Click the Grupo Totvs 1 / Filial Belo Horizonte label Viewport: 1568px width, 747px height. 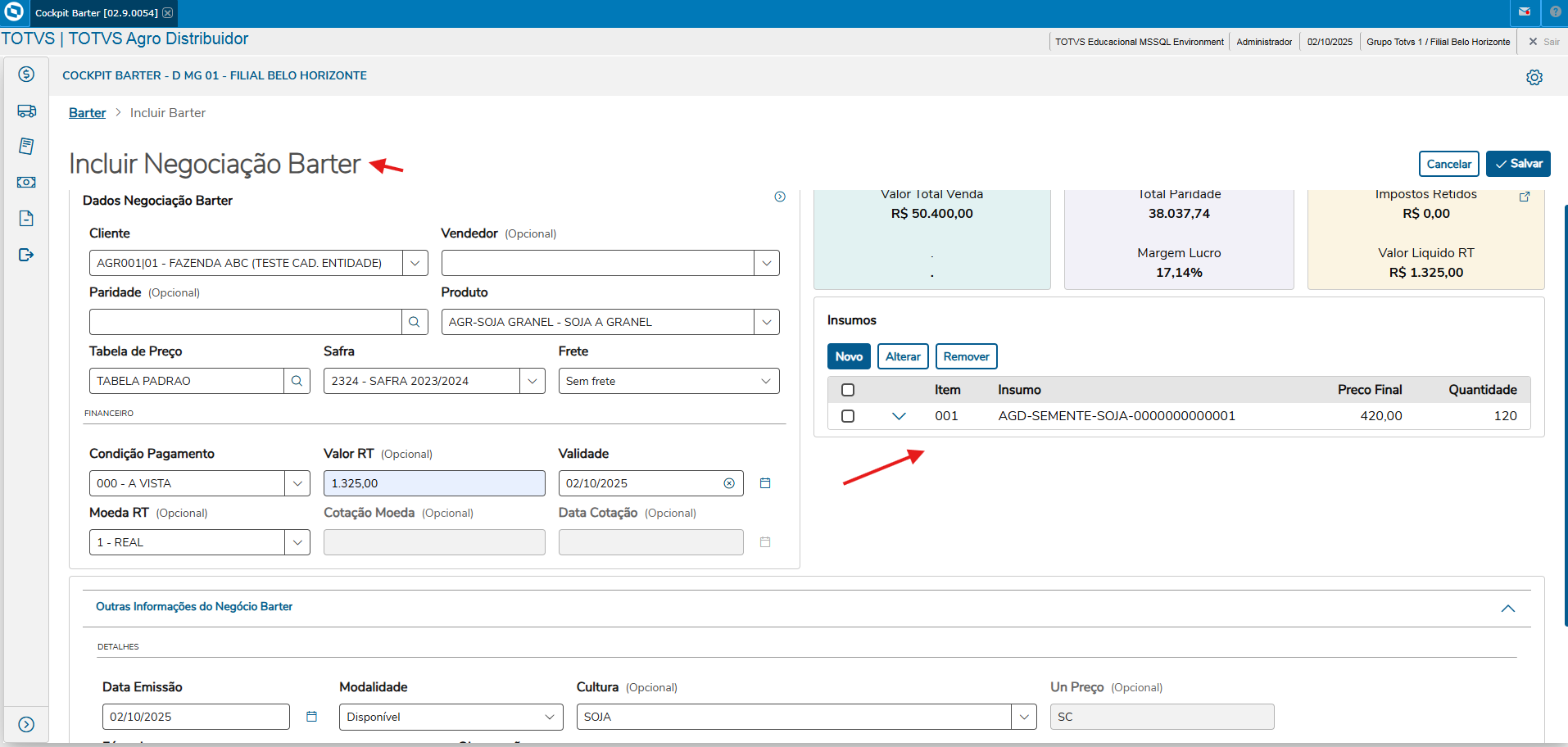coord(1439,42)
